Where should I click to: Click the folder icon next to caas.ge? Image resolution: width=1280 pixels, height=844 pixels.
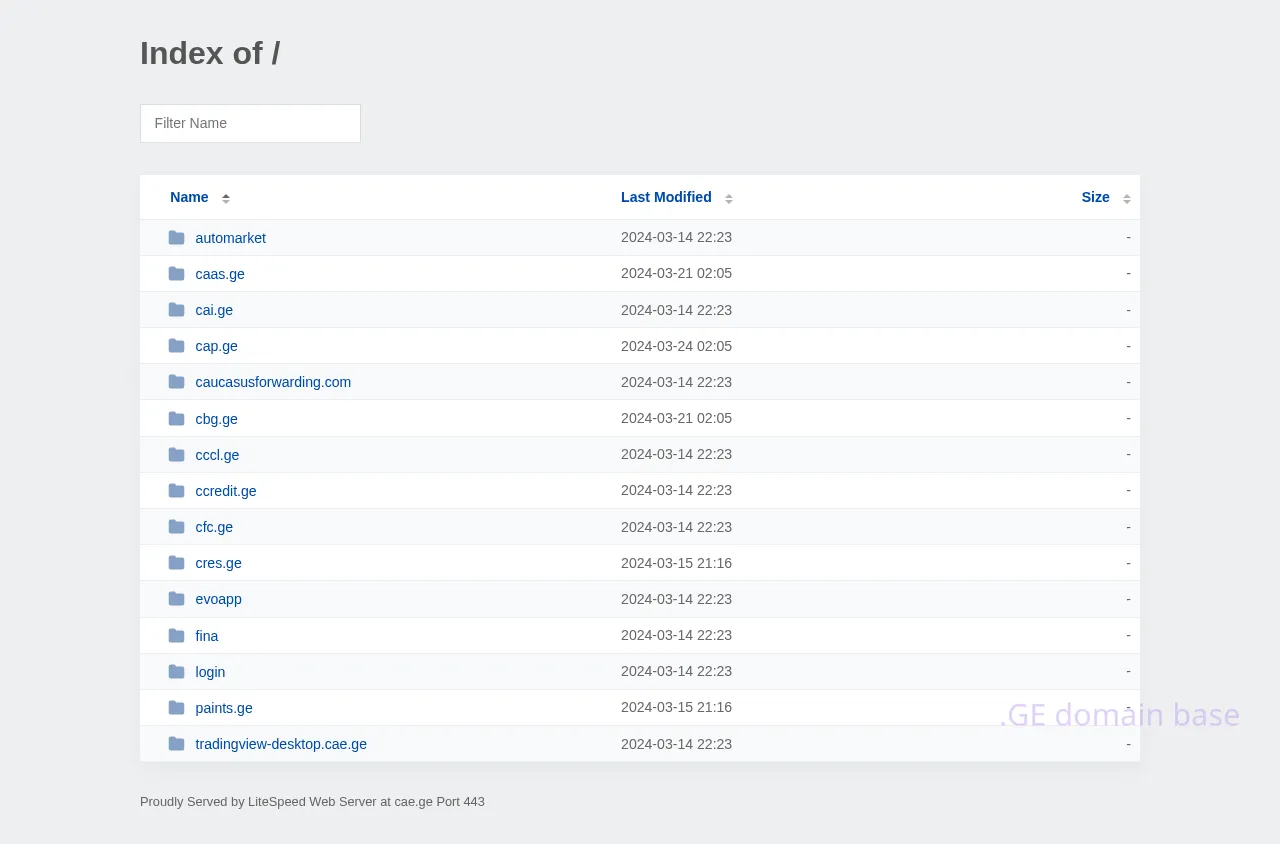177,274
